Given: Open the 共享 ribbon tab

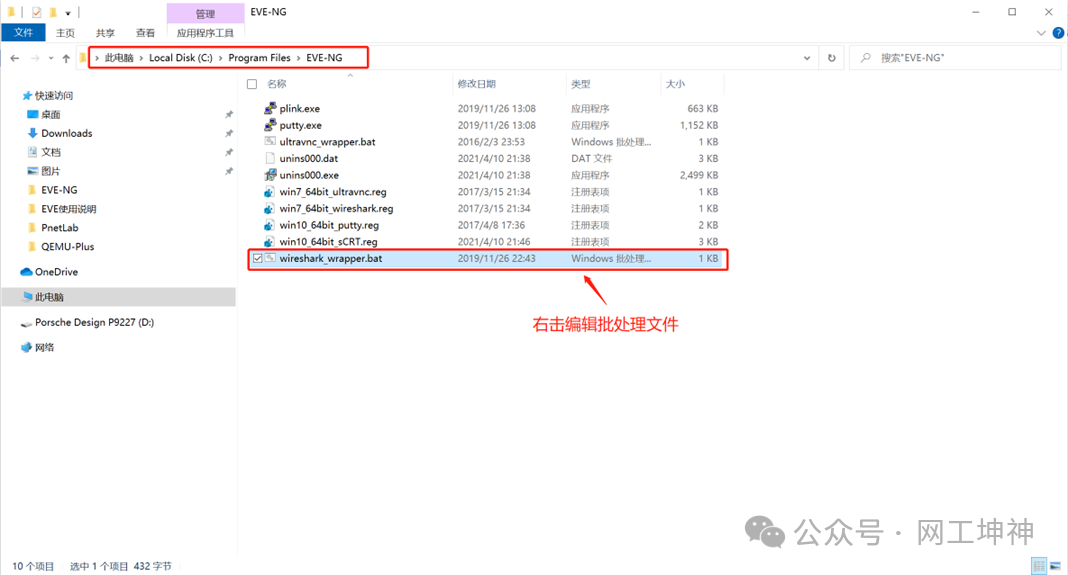Looking at the screenshot, I should [106, 33].
